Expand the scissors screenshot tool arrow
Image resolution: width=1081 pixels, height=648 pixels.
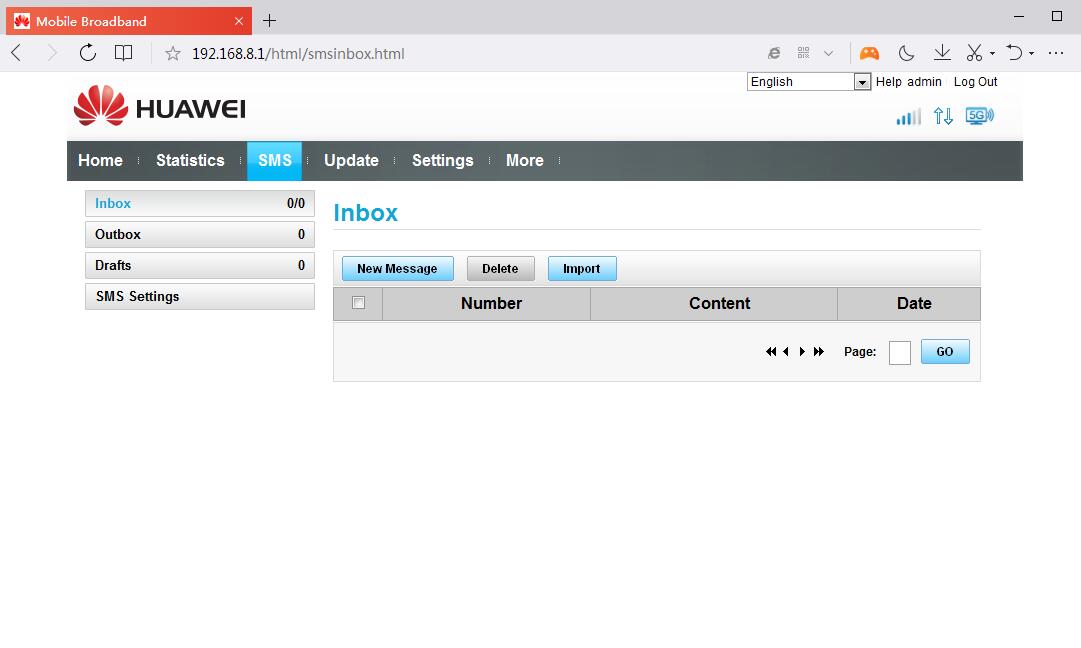coord(992,54)
